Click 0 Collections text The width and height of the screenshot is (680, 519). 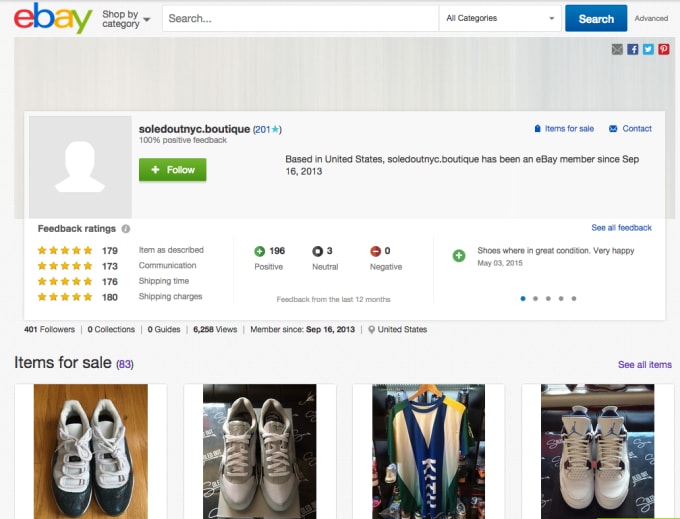111,330
